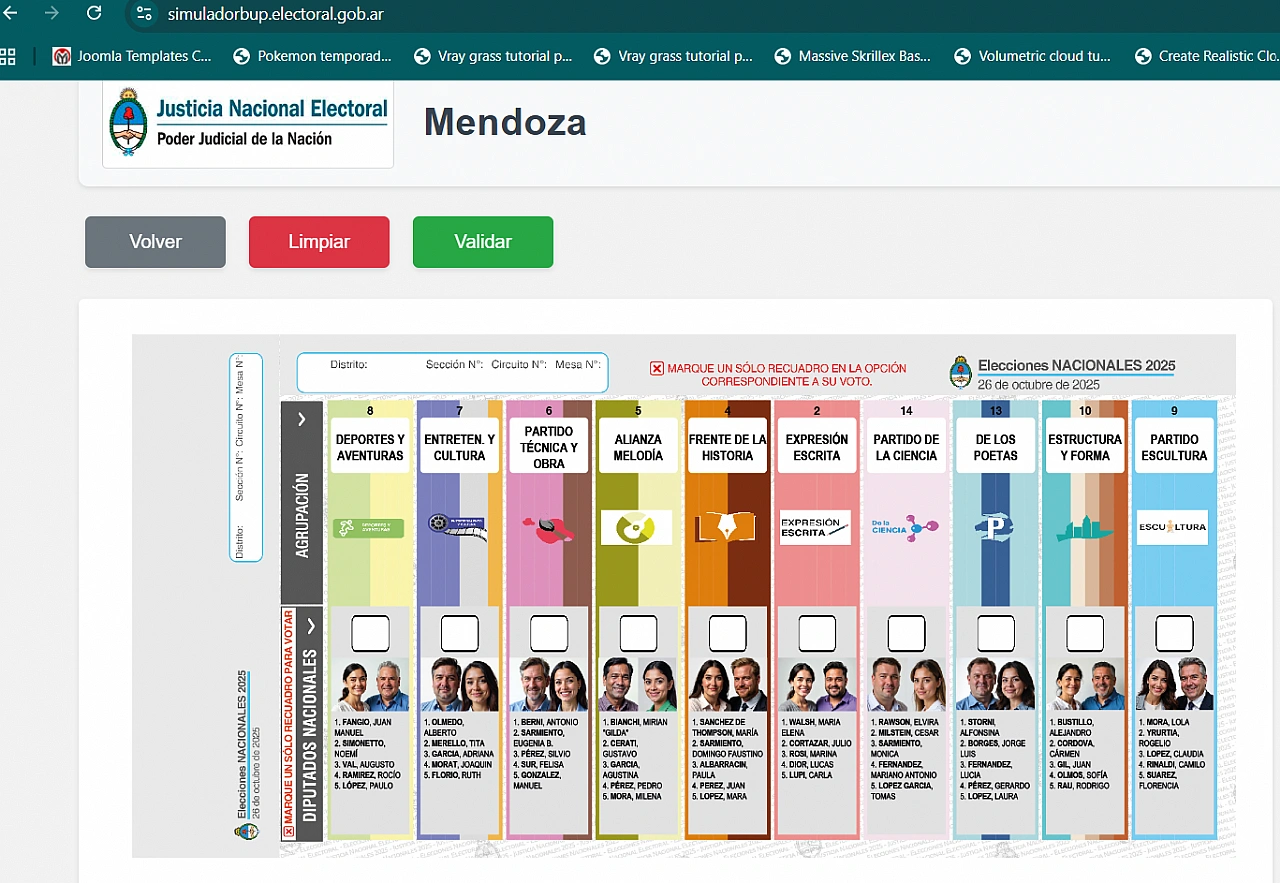Click the Expresión Escrita party logo
The width and height of the screenshot is (1280, 883).
tap(815, 528)
